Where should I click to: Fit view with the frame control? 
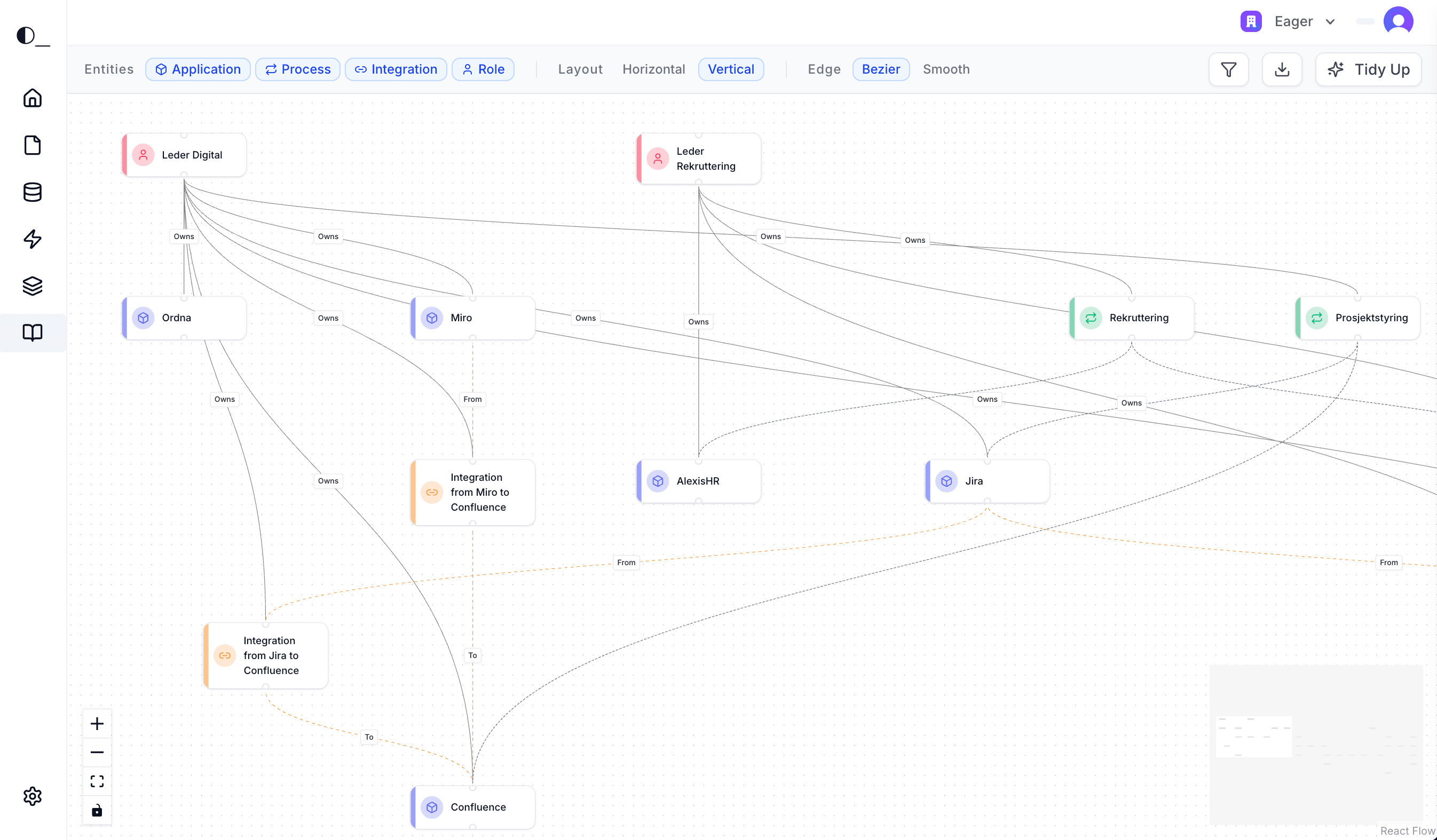(x=97, y=781)
